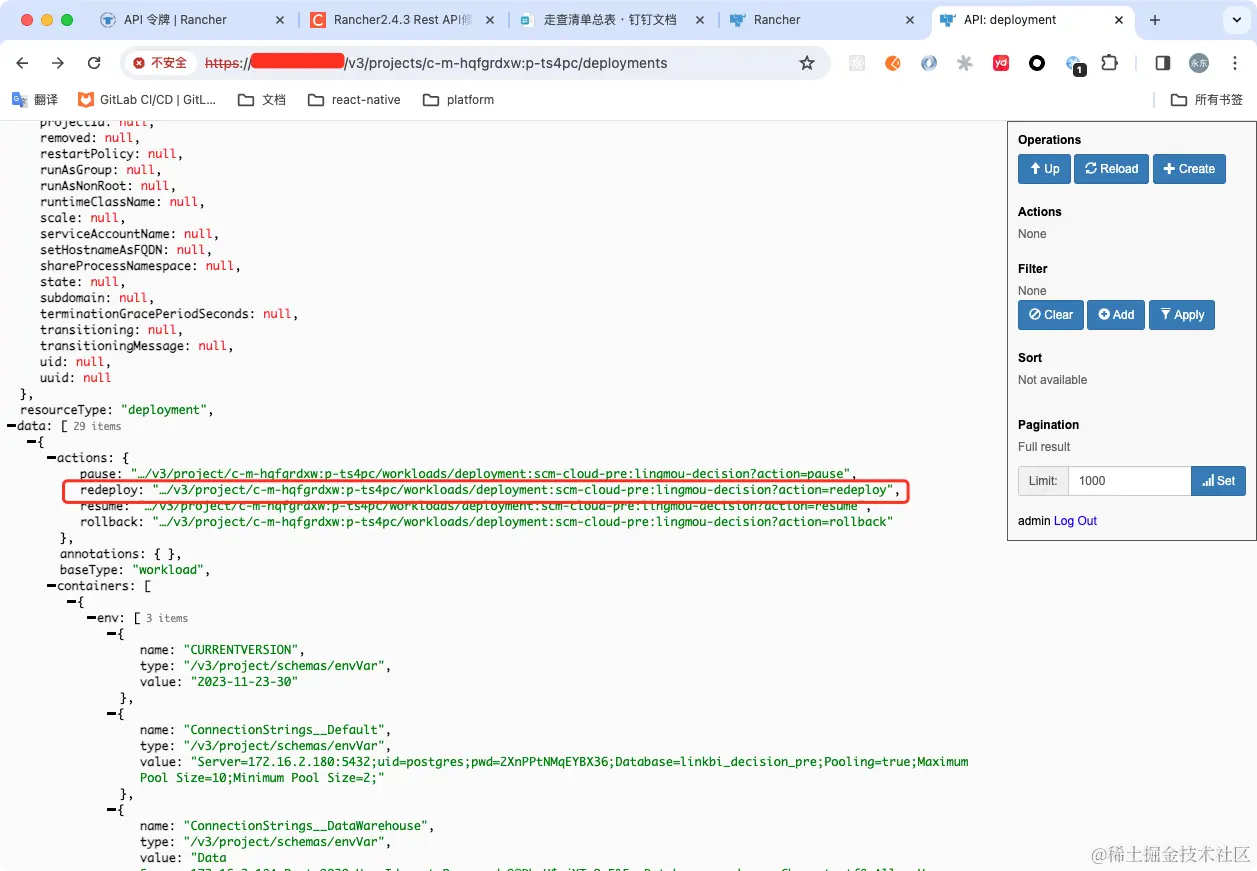Reload the current browser page

point(94,63)
